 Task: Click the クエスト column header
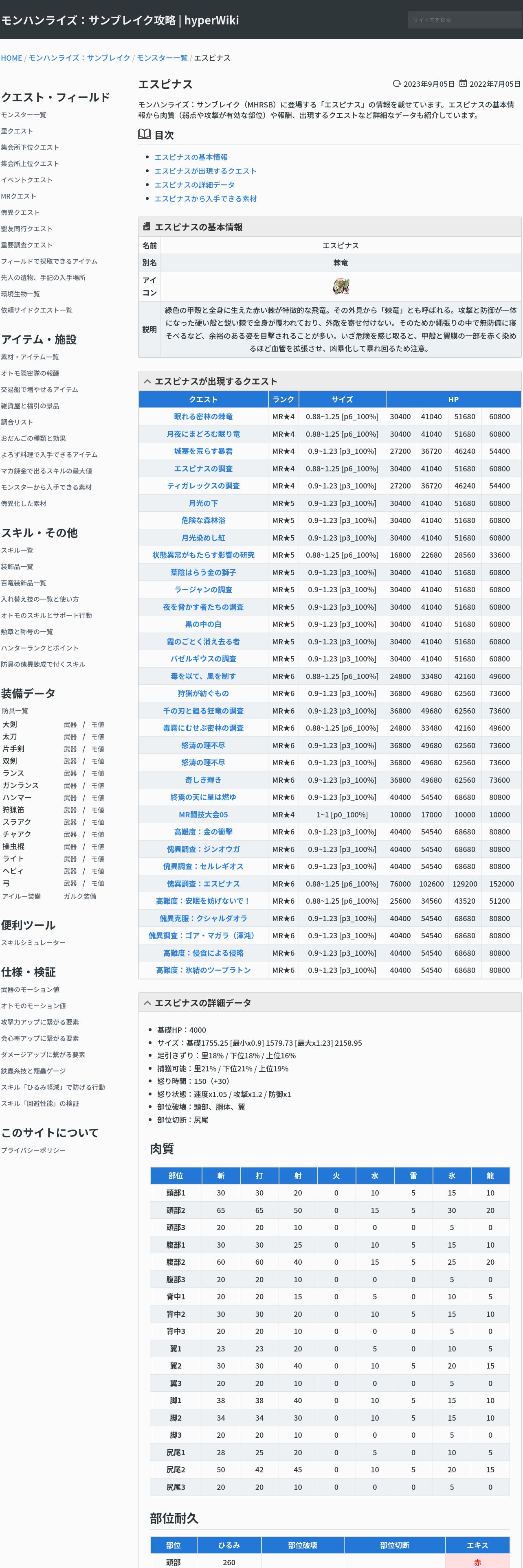coord(203,399)
